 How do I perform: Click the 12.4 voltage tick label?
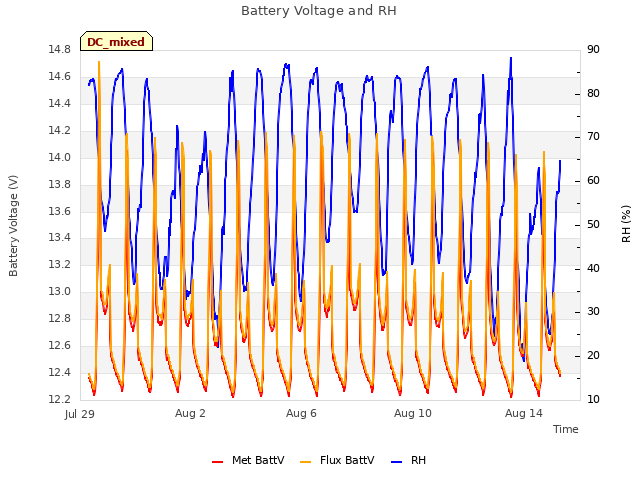[59, 372]
